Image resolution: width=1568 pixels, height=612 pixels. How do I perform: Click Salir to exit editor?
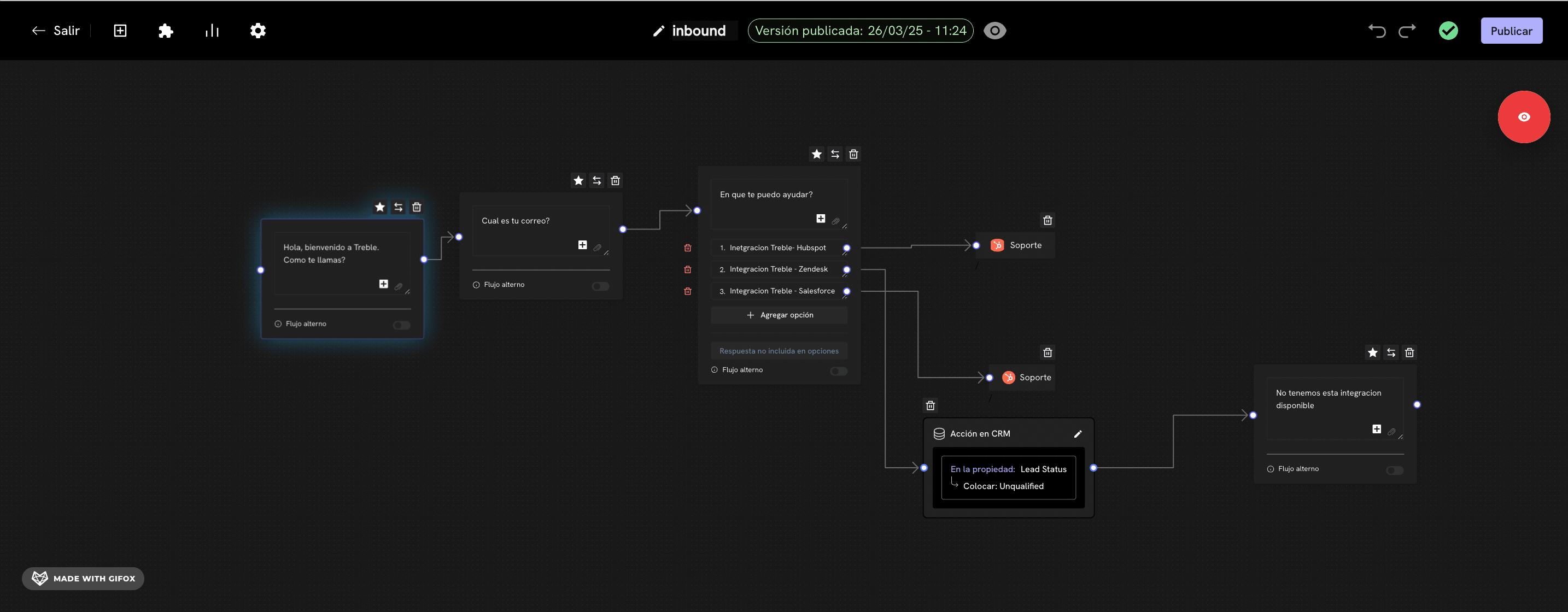[56, 31]
